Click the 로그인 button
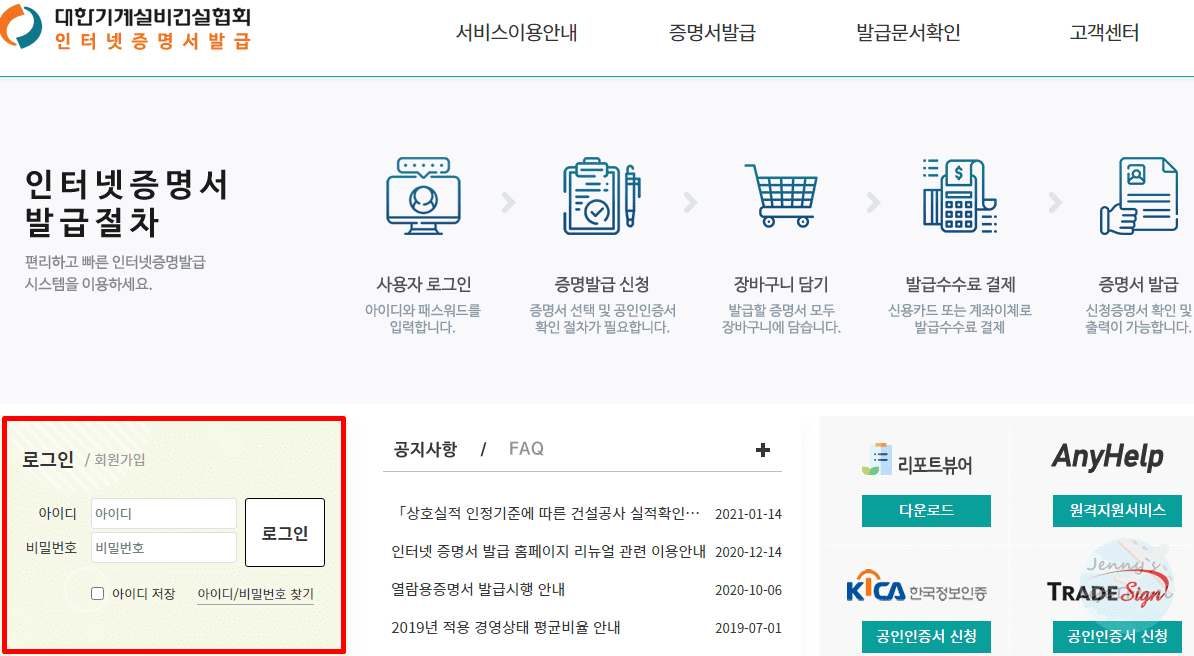 285,533
